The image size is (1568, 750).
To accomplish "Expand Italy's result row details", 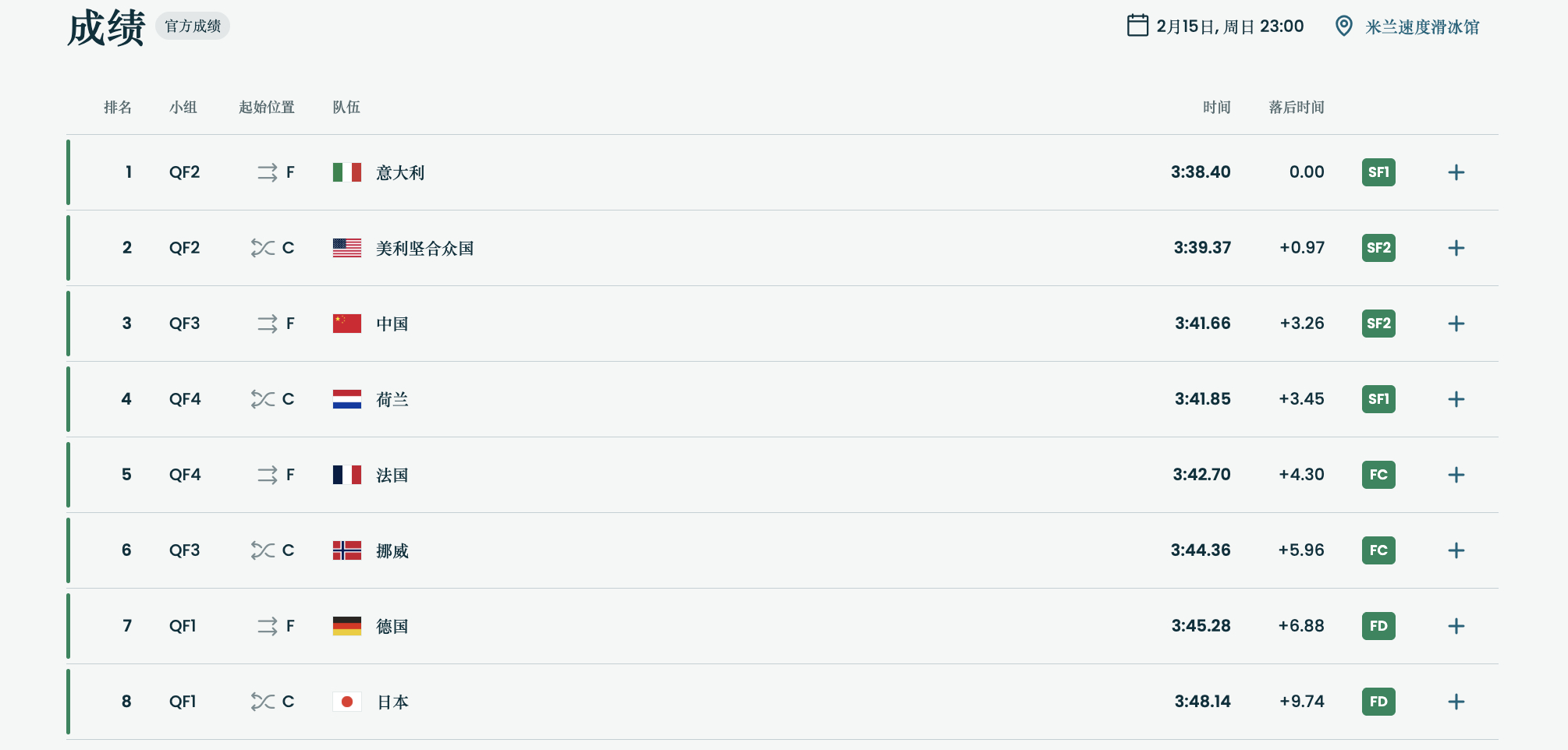I will [x=1456, y=172].
